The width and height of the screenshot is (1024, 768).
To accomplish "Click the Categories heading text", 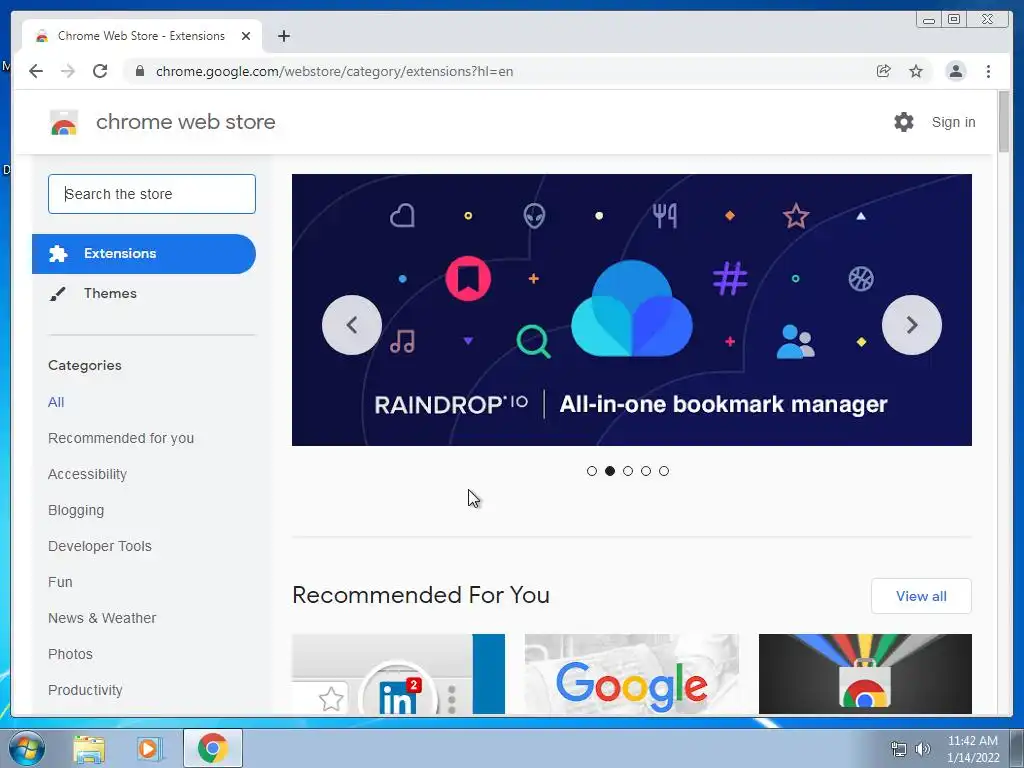I will click(85, 365).
